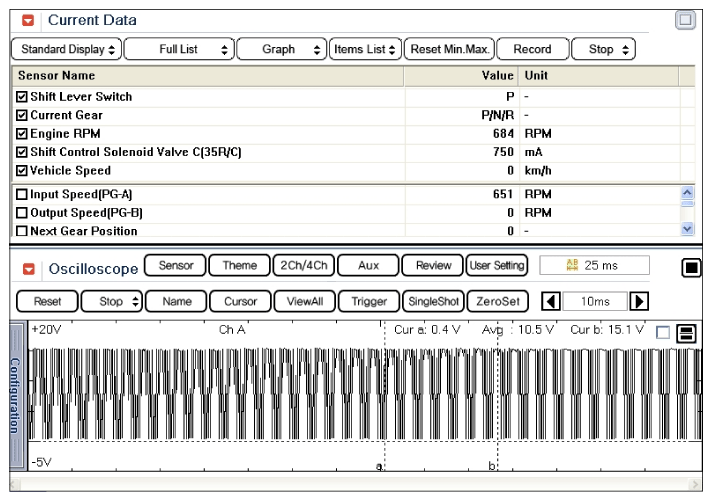Image resolution: width=712 pixels, height=501 pixels.
Task: Open the Items List dropdown
Action: point(365,49)
